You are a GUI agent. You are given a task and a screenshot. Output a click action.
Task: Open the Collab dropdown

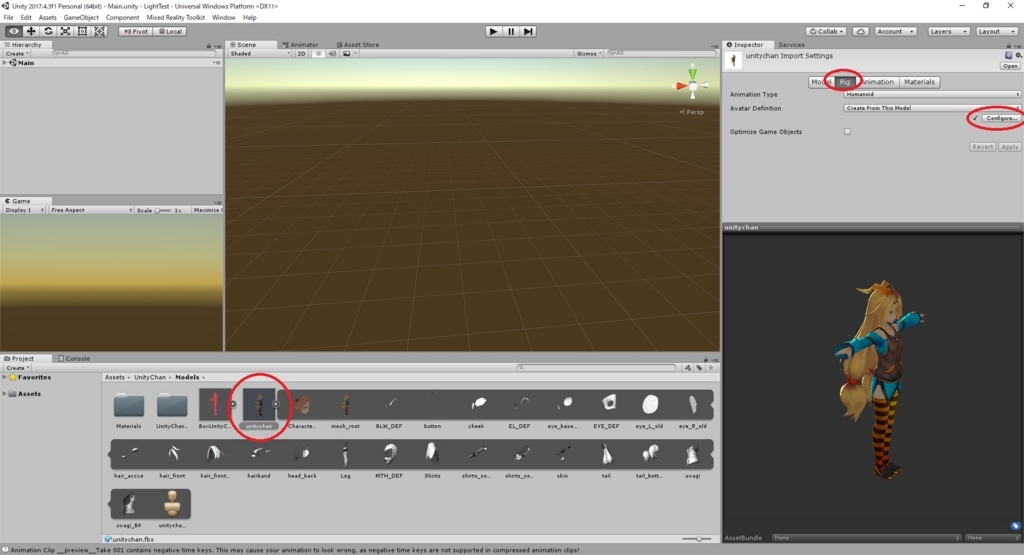pos(826,31)
